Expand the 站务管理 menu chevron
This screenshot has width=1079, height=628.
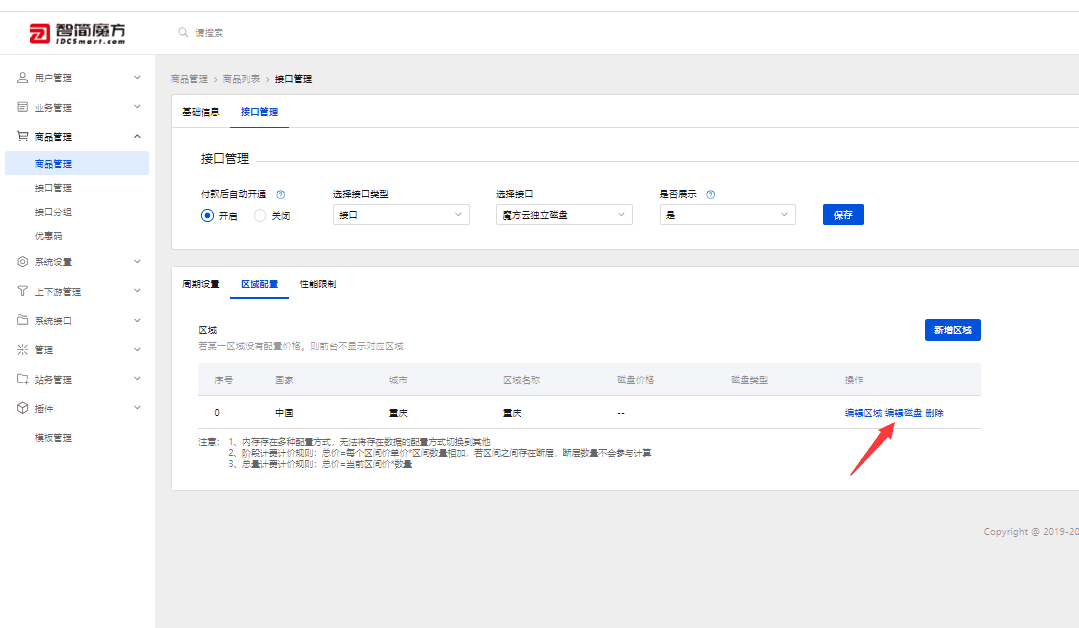point(137,379)
